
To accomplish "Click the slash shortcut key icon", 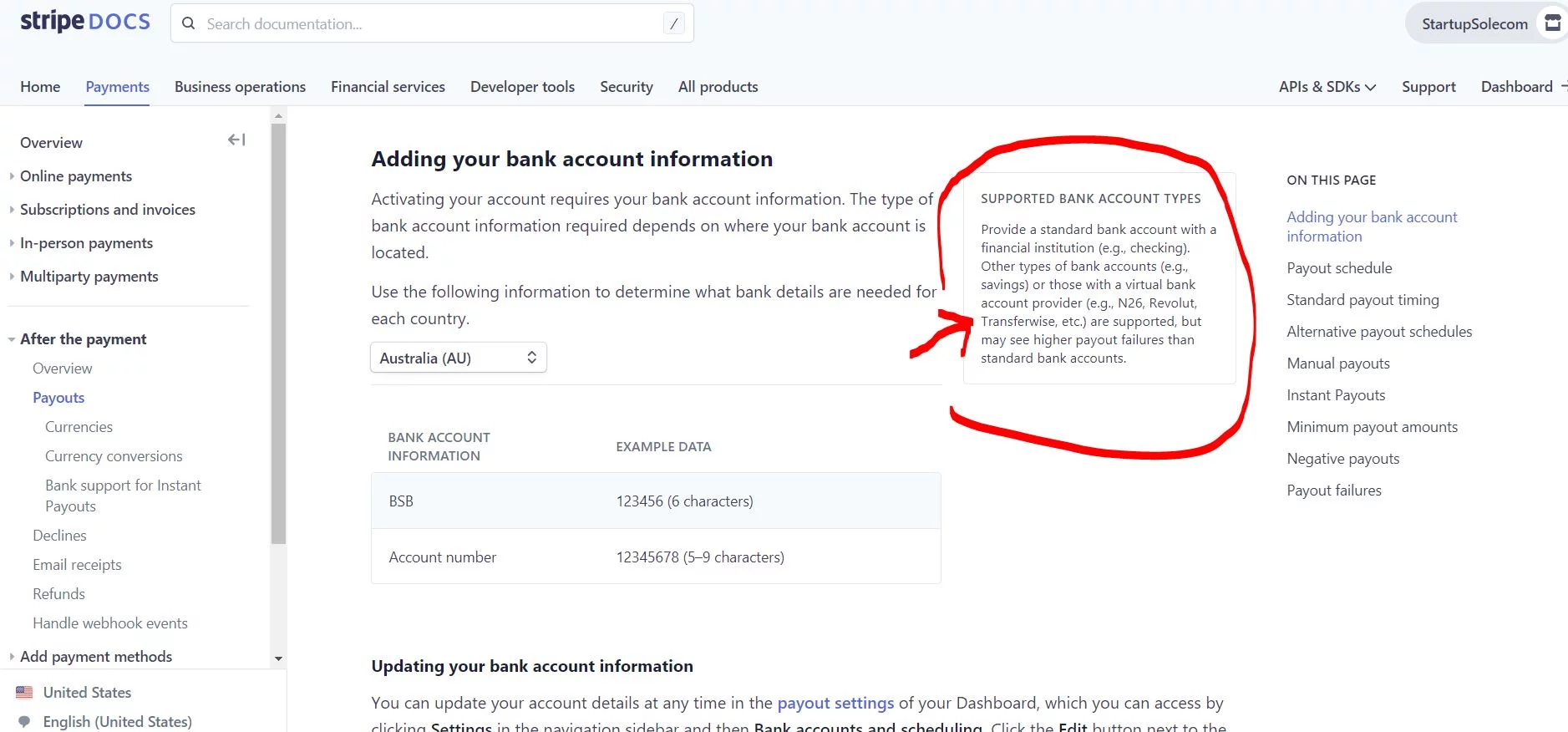I will click(673, 23).
